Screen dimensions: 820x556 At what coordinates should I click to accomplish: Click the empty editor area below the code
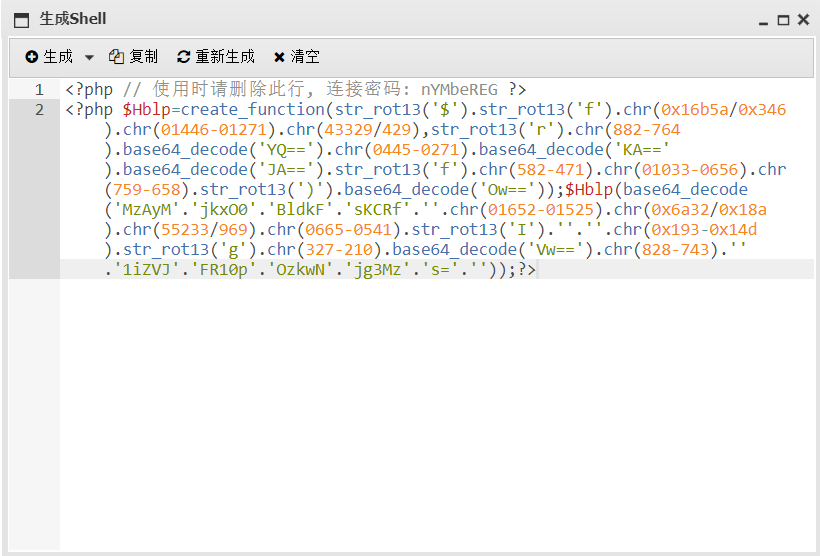click(x=430, y=410)
